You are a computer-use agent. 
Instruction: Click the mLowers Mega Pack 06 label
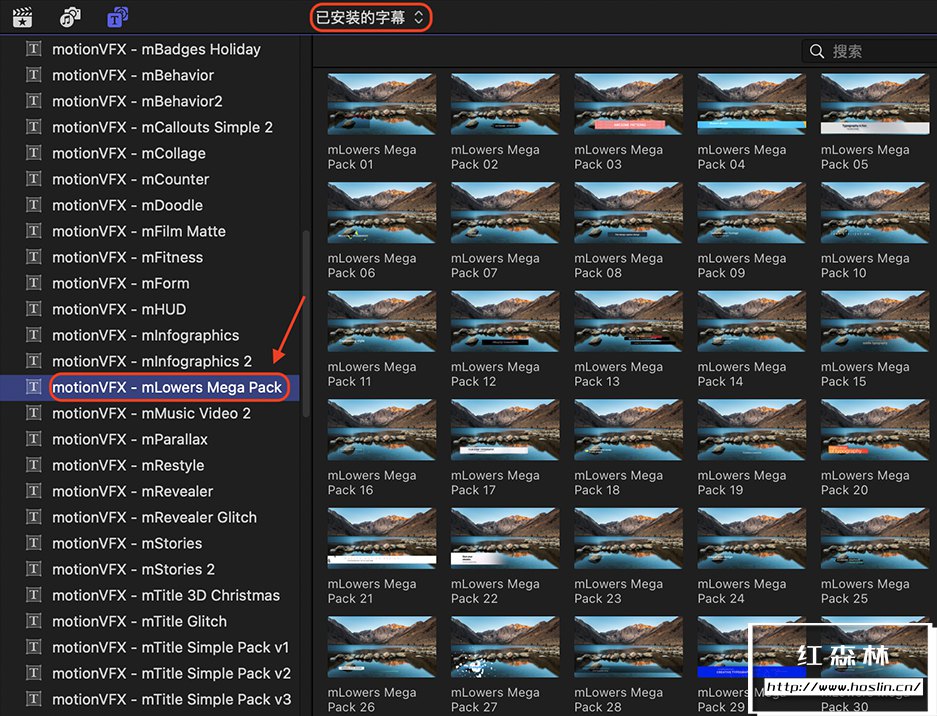click(x=372, y=265)
